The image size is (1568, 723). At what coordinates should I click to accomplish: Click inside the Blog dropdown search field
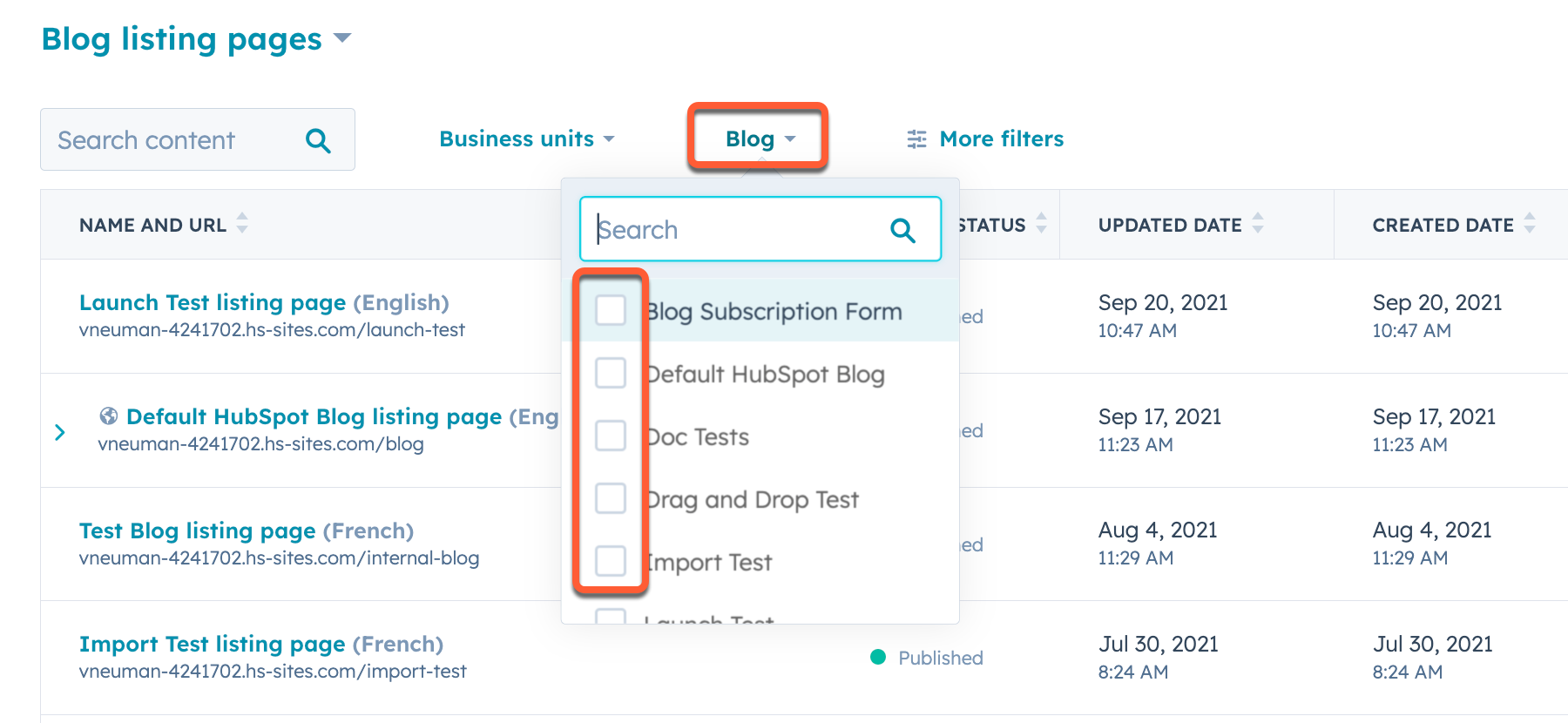[x=740, y=229]
